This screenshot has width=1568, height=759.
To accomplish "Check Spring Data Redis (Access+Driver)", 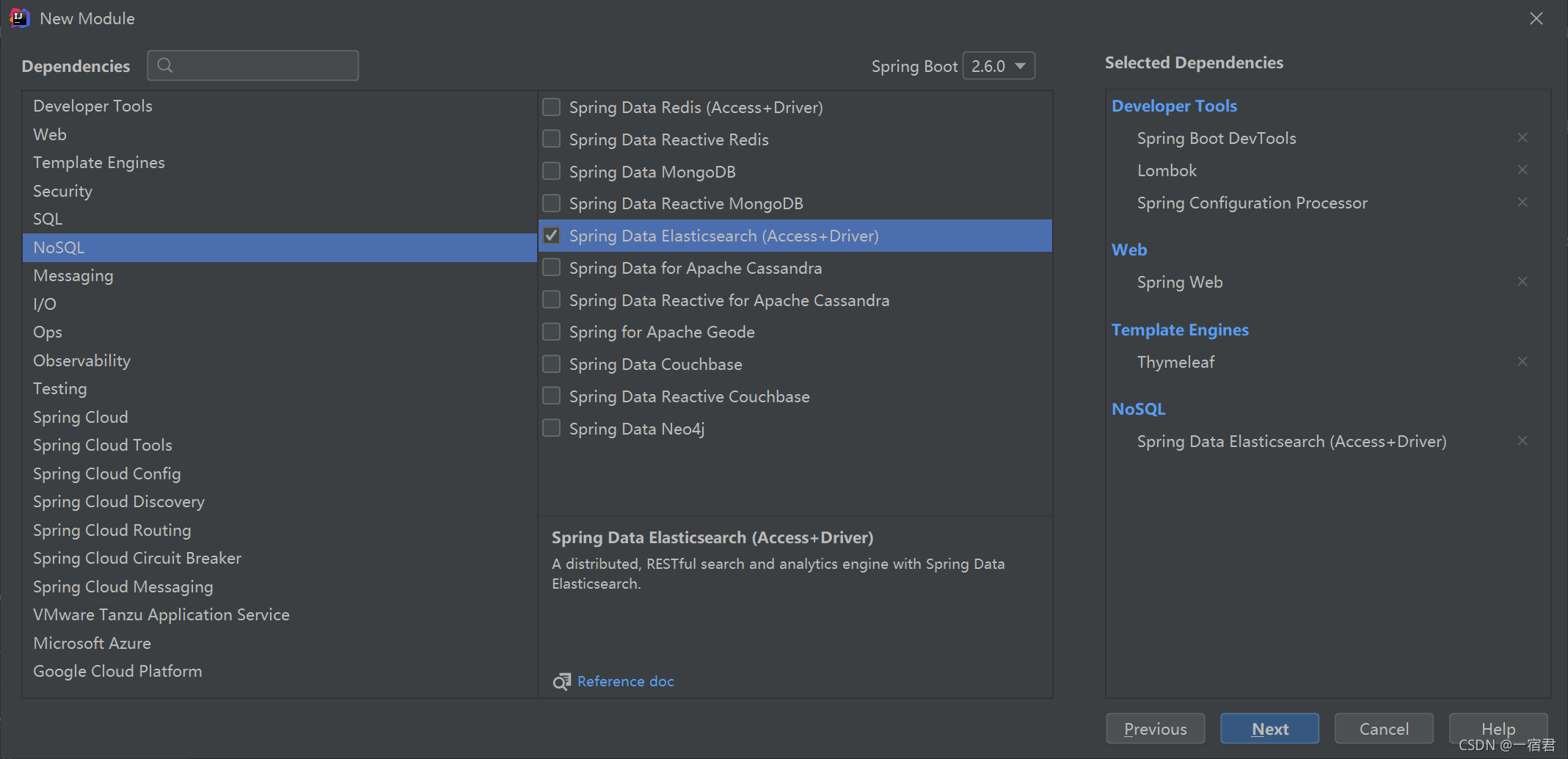I will [x=551, y=107].
